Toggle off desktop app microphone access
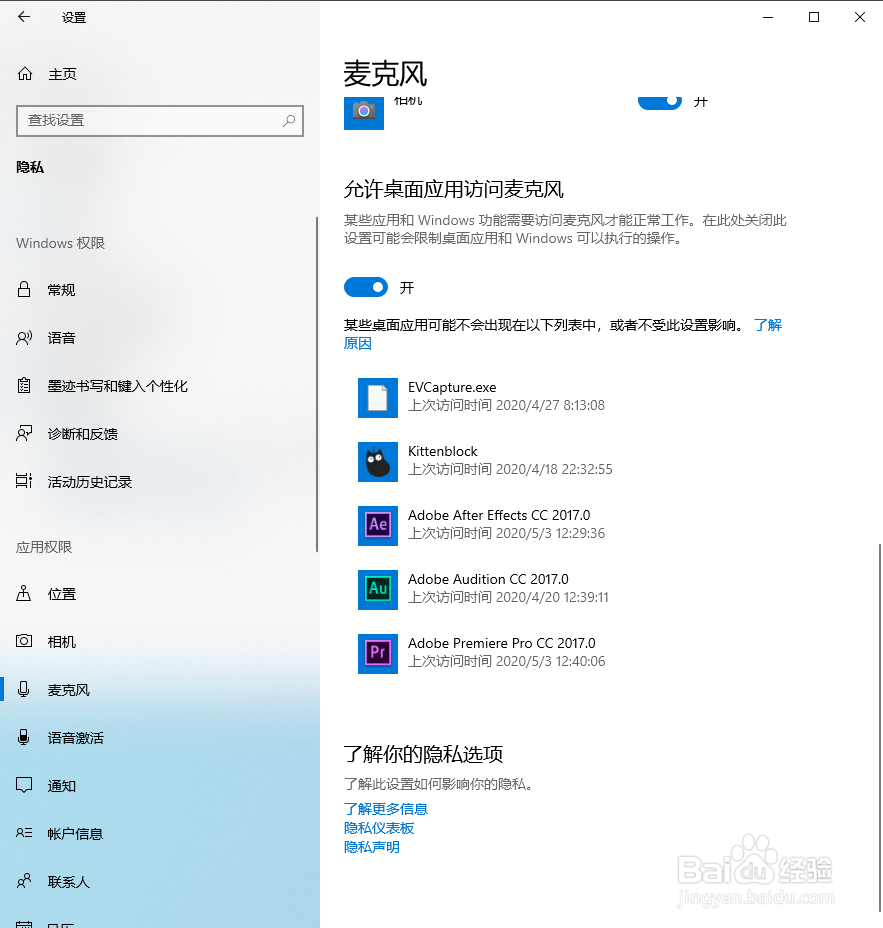 click(x=366, y=287)
